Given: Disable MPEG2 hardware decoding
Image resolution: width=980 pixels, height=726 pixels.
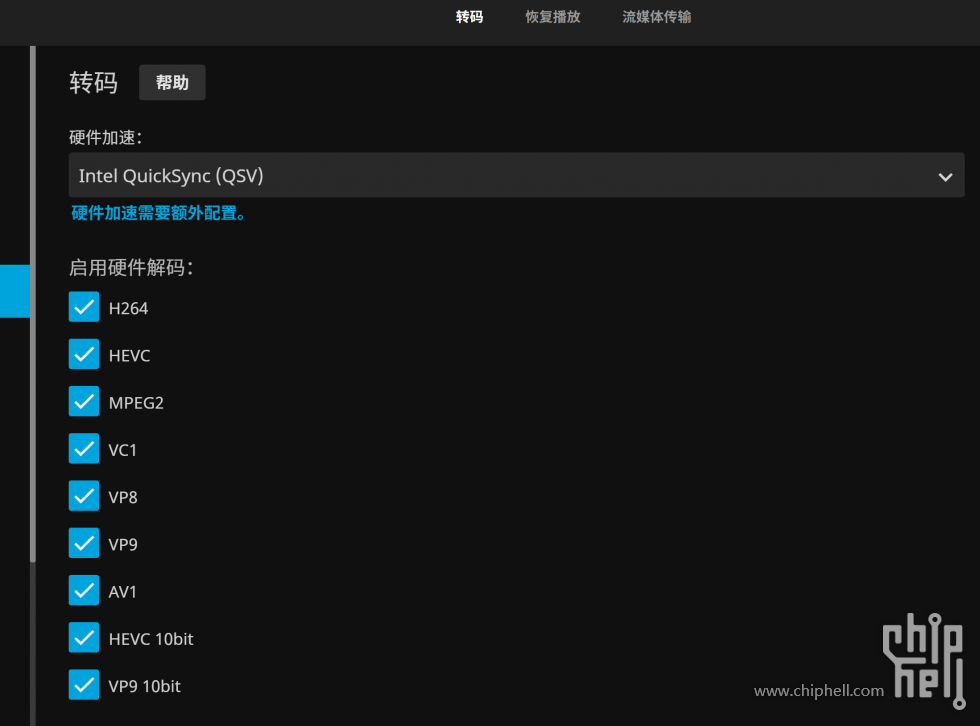Looking at the screenshot, I should (x=84, y=401).
